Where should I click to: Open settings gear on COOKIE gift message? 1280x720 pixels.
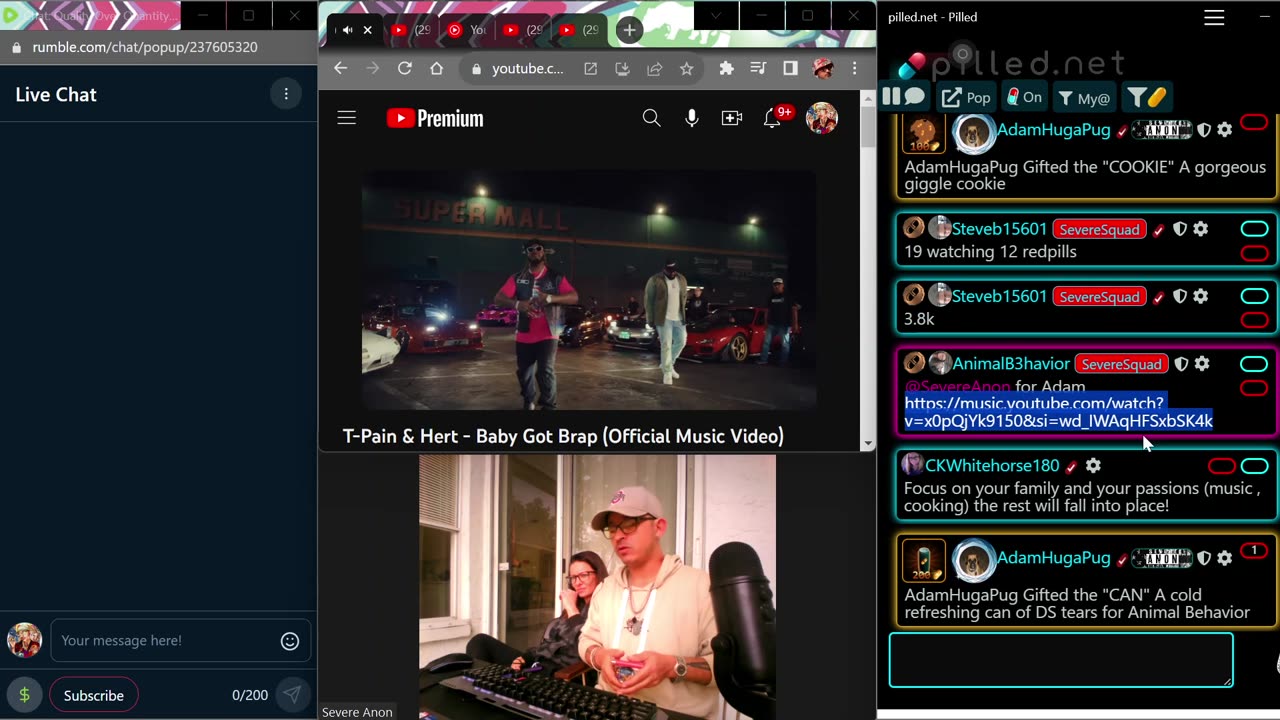click(1225, 130)
